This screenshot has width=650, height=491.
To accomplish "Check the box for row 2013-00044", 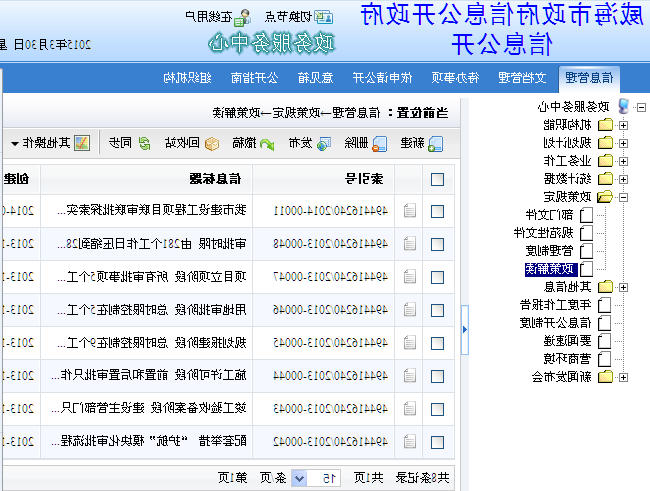I will point(437,376).
